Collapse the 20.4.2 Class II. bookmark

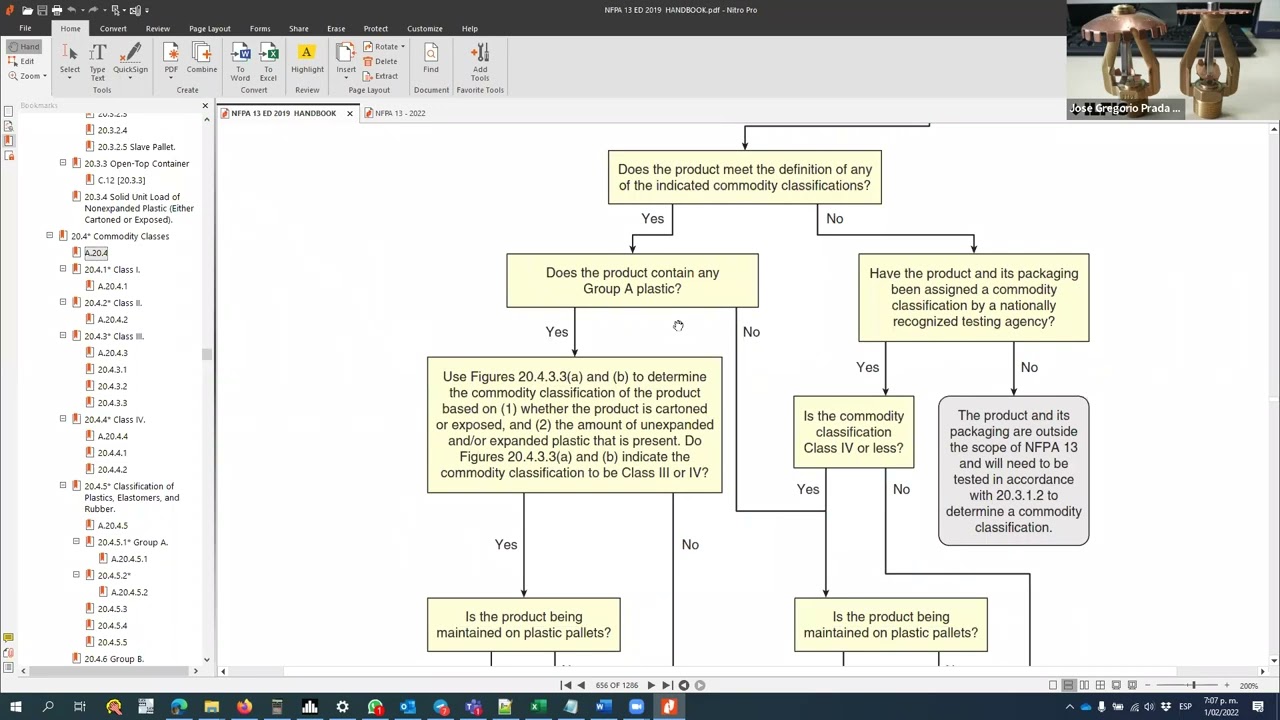[63, 302]
